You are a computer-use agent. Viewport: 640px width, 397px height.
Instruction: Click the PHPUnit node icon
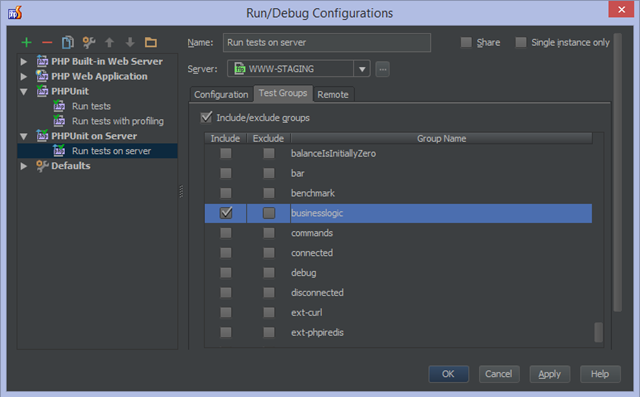(42, 91)
